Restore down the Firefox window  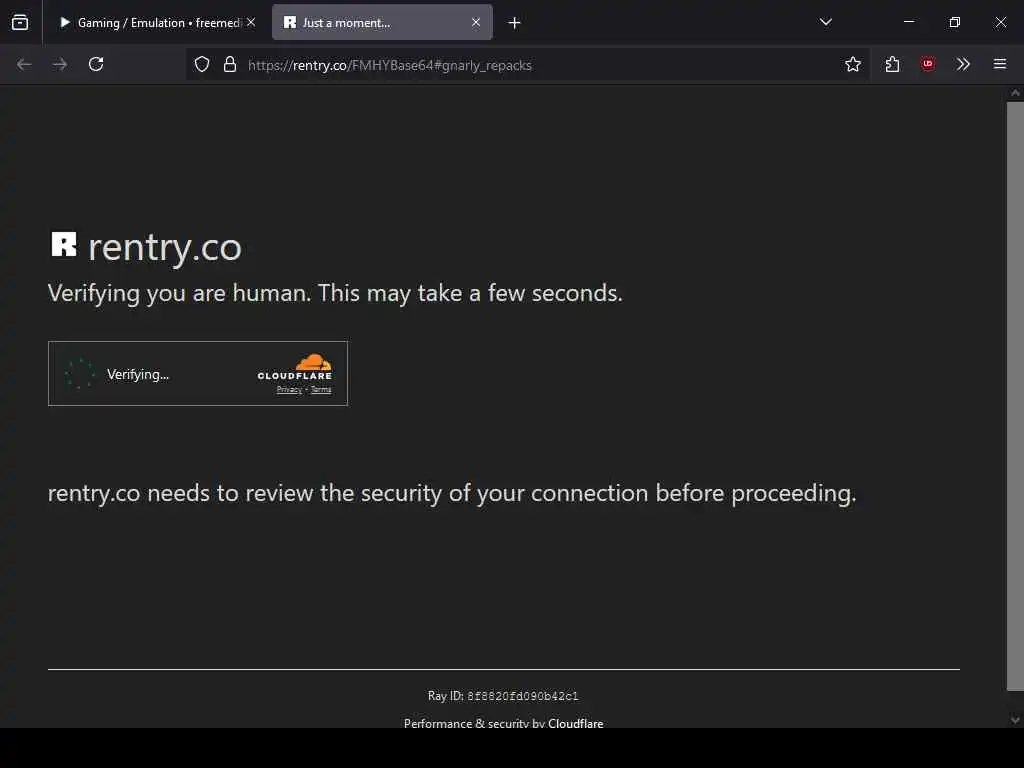[955, 22]
